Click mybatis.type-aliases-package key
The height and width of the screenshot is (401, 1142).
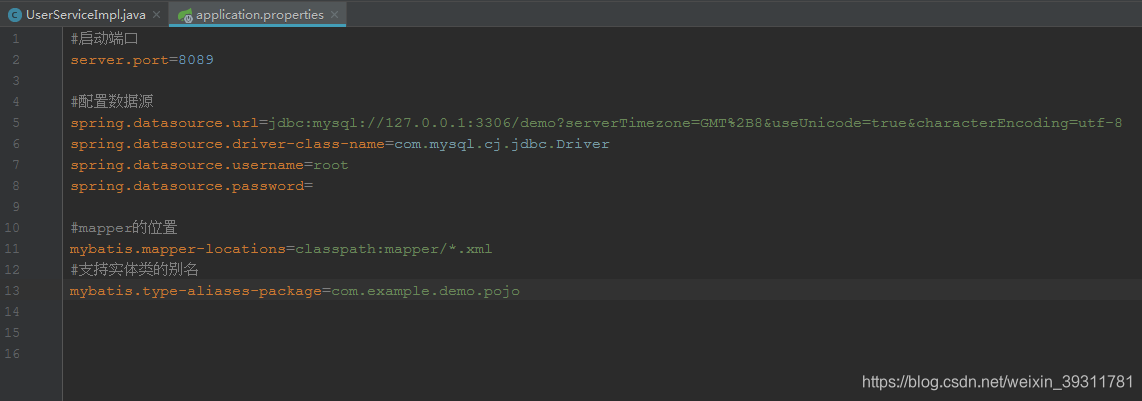coord(196,291)
